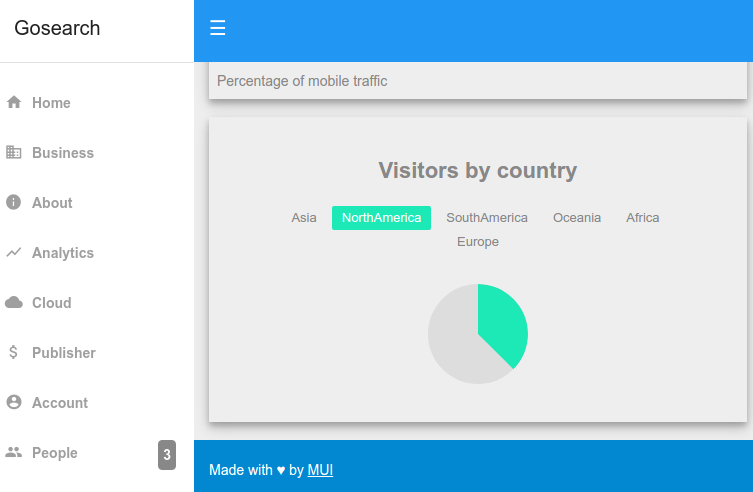Click the People group icon

click(x=13, y=452)
